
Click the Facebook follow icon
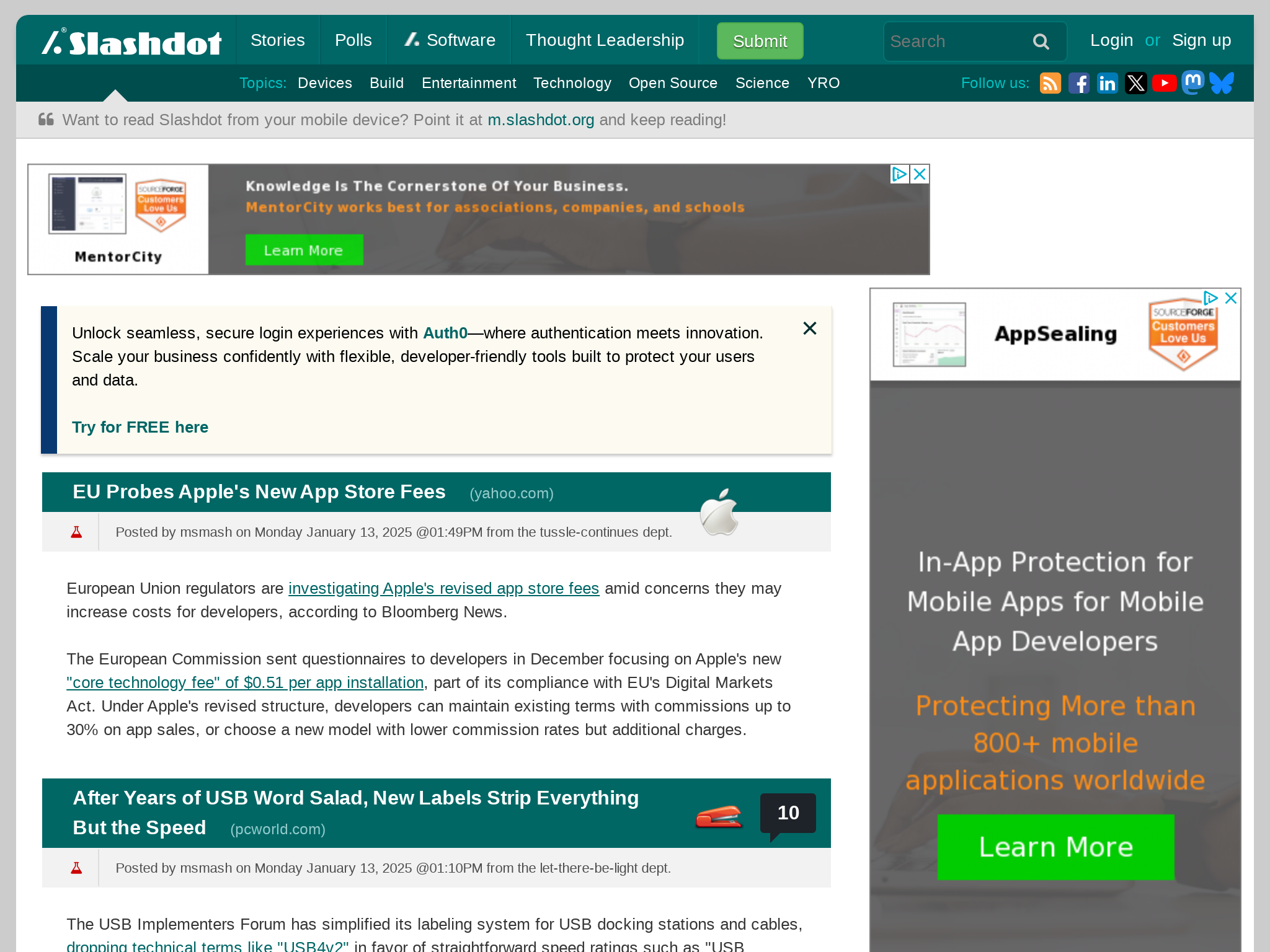tap(1078, 83)
